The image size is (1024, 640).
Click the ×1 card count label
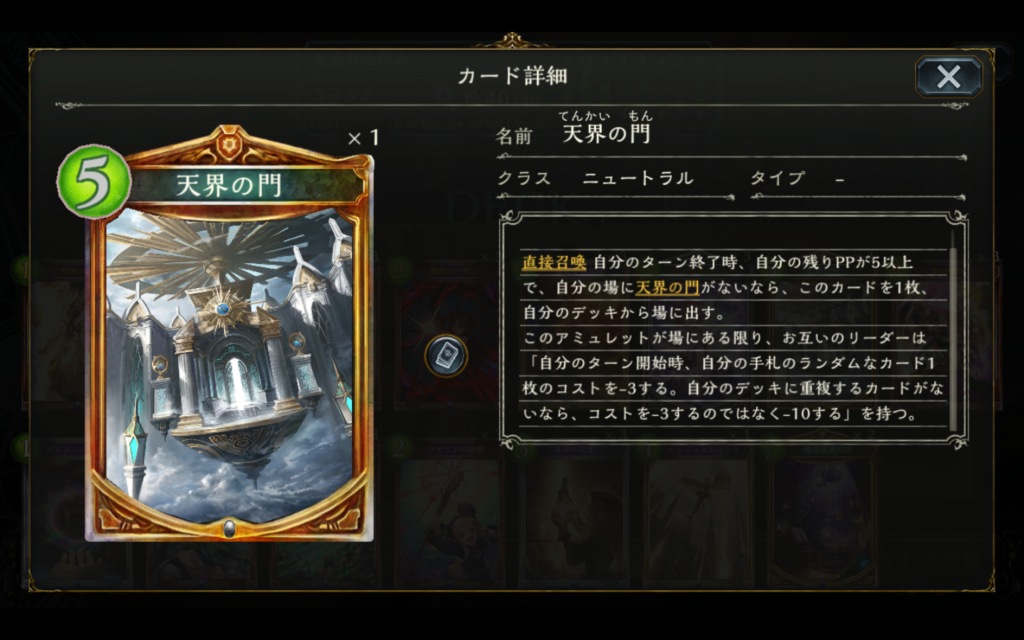point(364,138)
